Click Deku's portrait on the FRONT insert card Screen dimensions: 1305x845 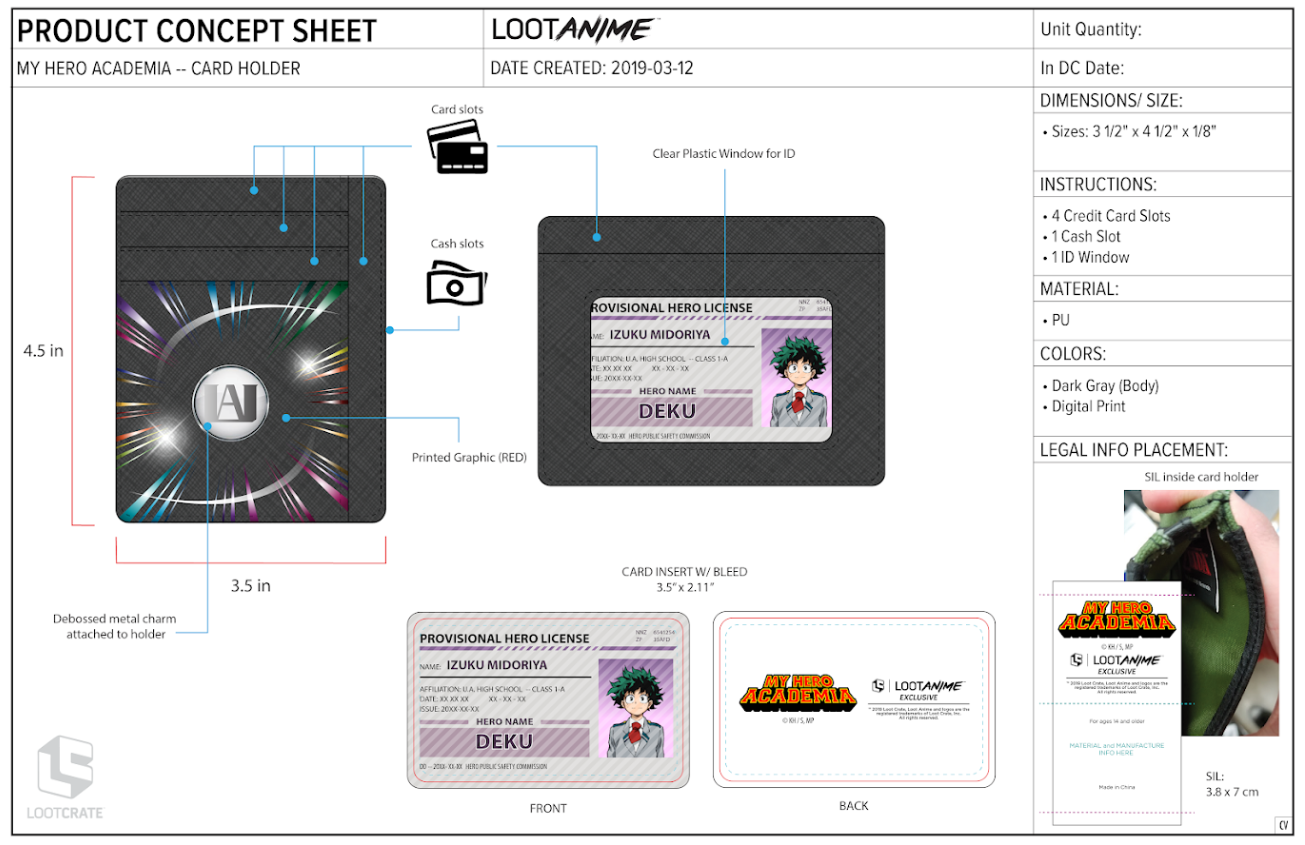(636, 708)
